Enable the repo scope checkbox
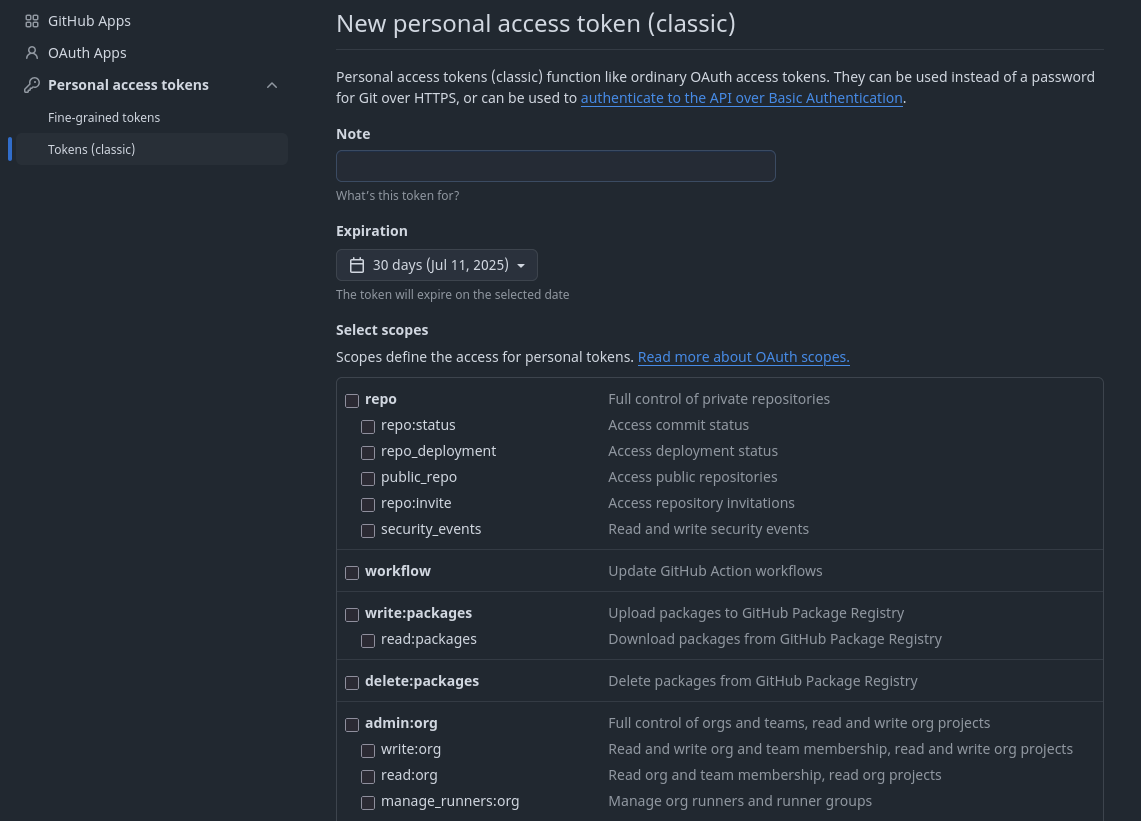This screenshot has width=1141, height=821. (352, 400)
